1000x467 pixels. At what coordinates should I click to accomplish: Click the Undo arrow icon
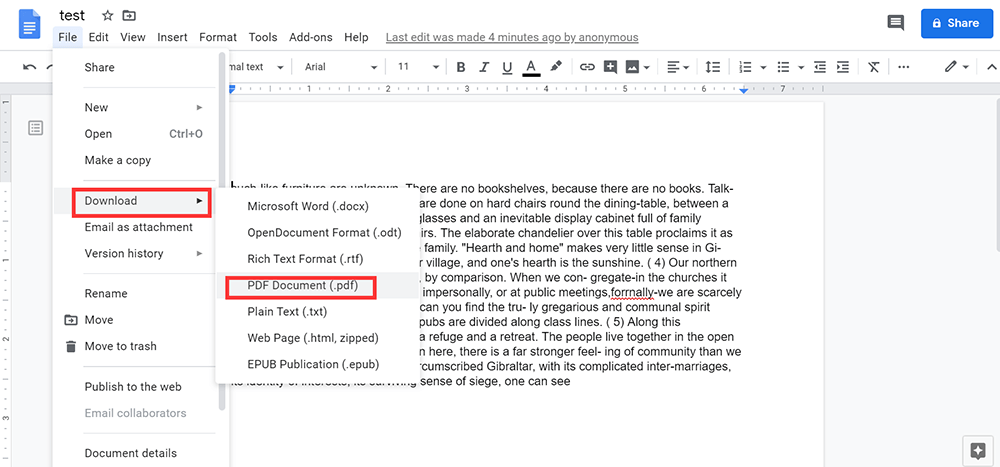[29, 67]
